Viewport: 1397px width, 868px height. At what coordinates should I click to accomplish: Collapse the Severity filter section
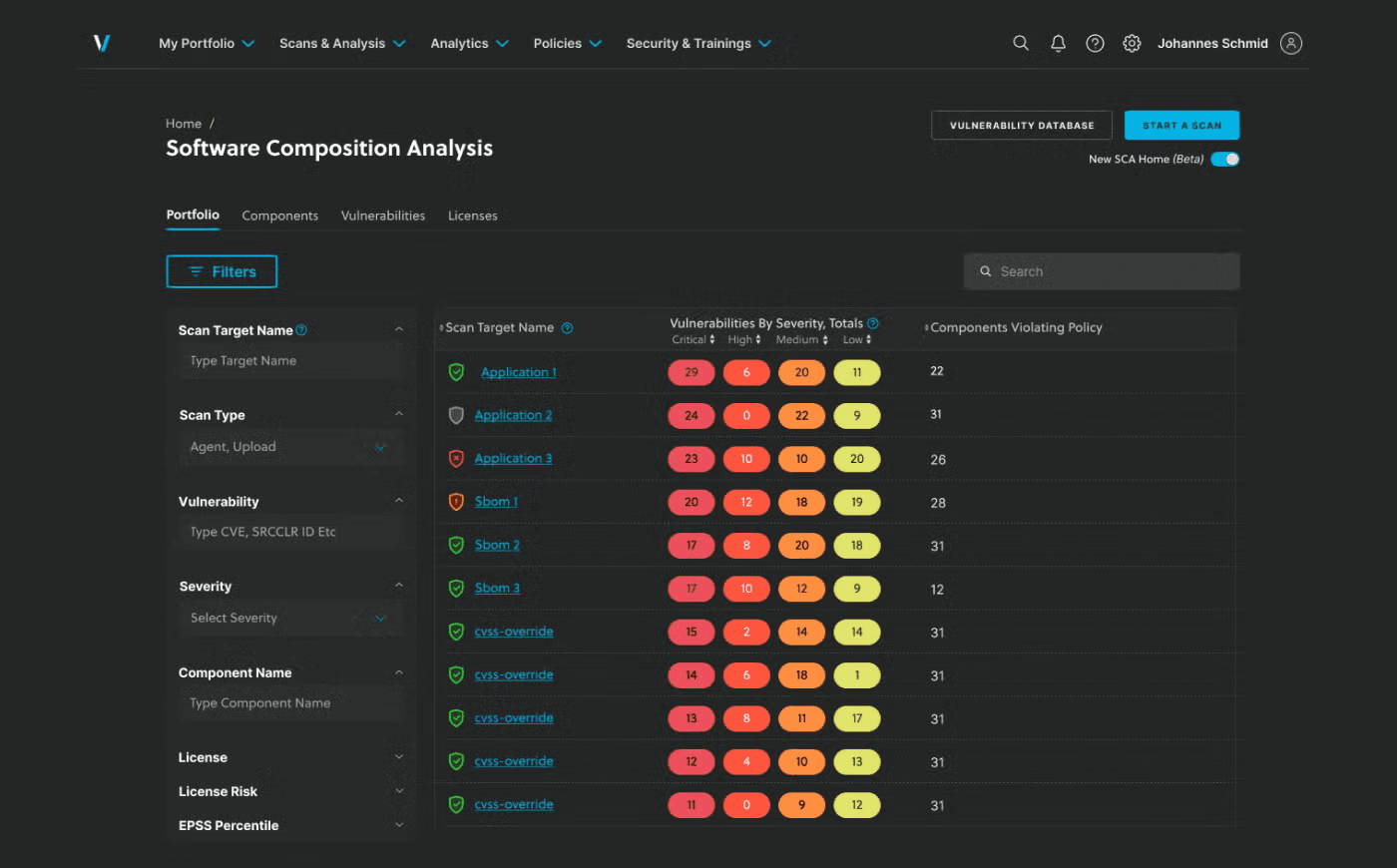click(398, 586)
